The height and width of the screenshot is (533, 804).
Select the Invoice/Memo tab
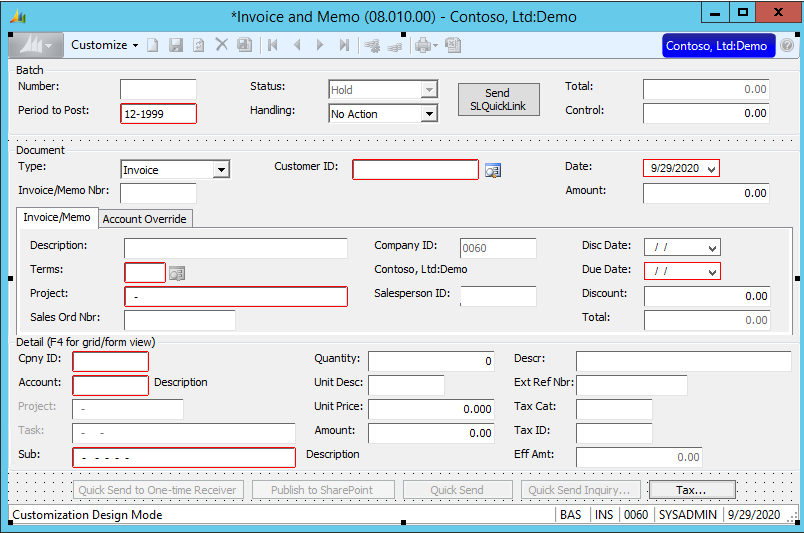[57, 218]
